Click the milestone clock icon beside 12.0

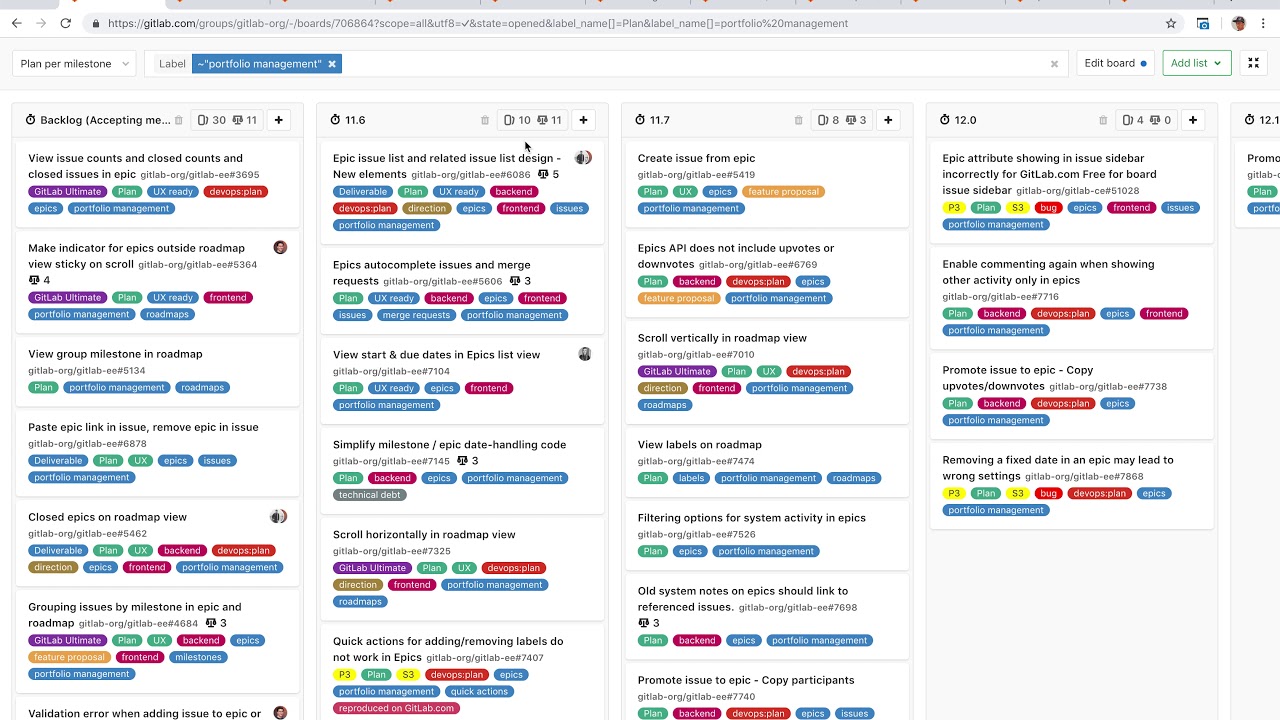coord(945,120)
